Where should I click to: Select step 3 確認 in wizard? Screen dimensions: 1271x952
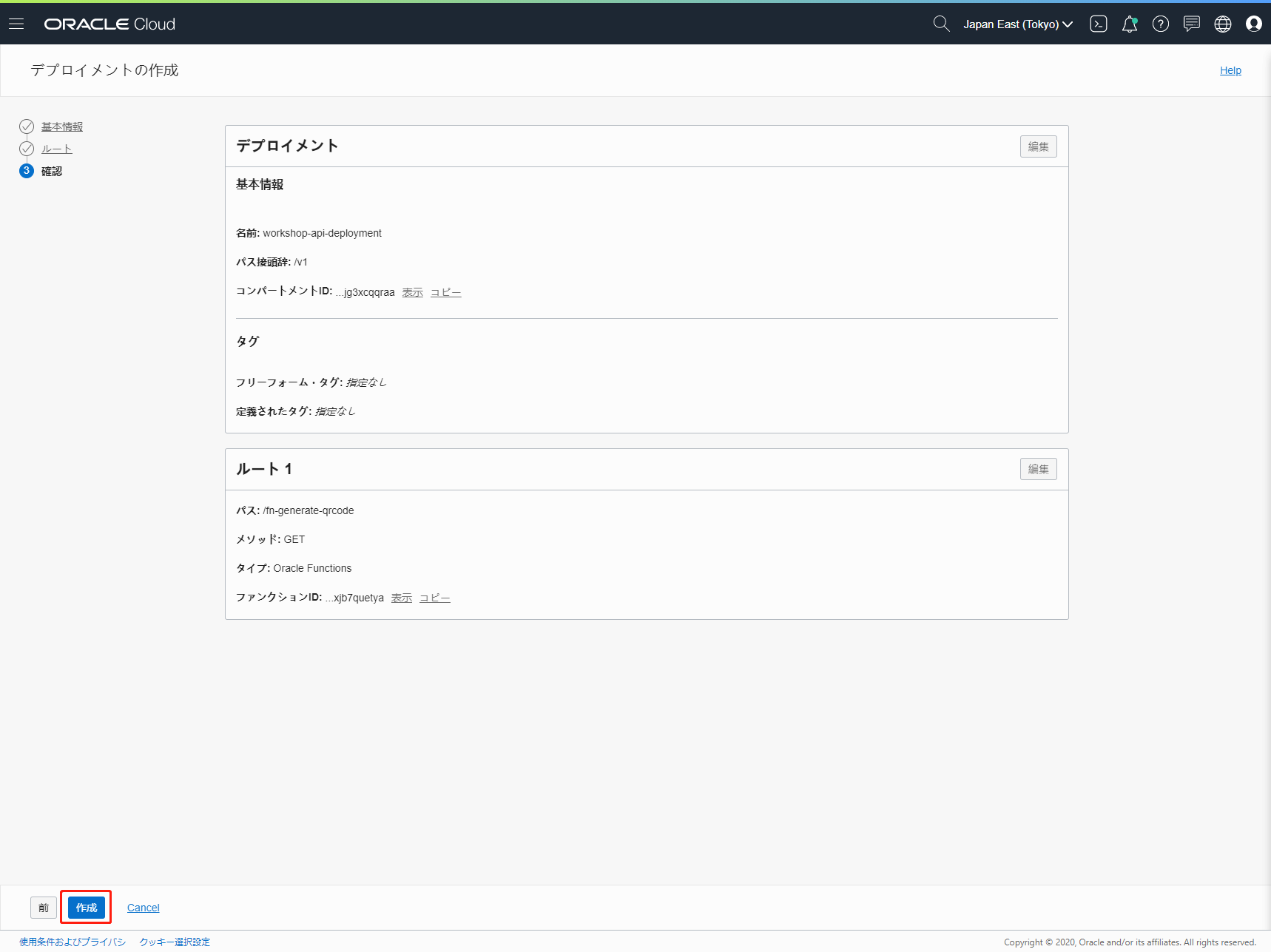tap(51, 171)
